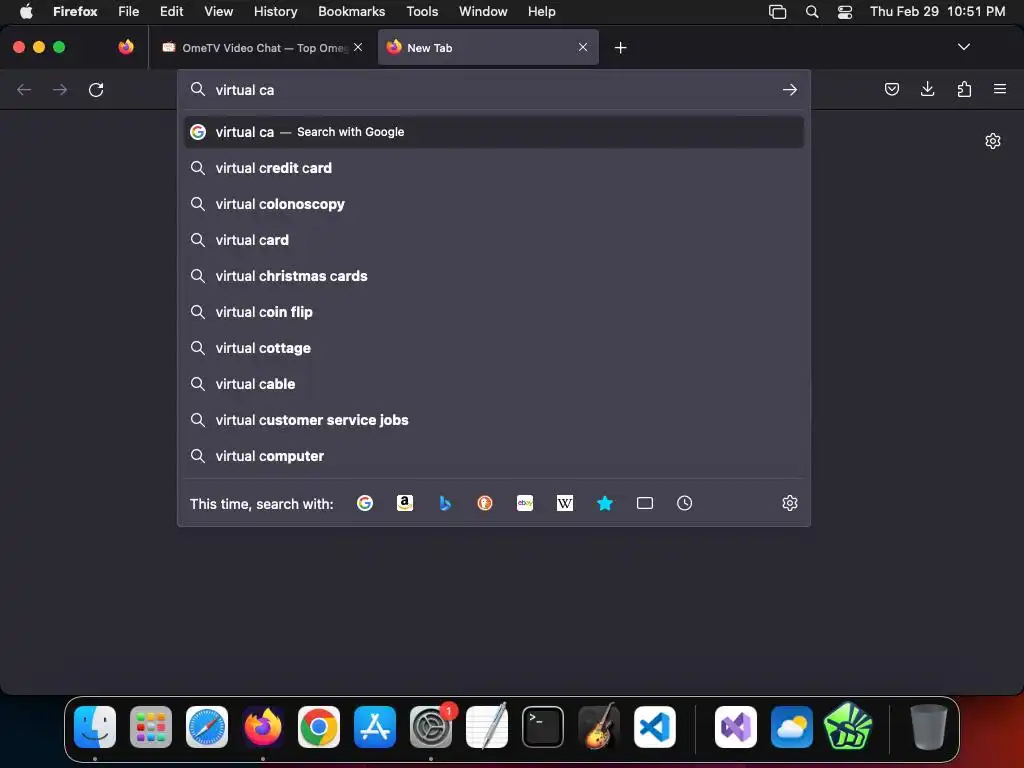Select 'virtual ca — Search with Google' row
Image resolution: width=1024 pixels, height=768 pixels.
coord(494,132)
